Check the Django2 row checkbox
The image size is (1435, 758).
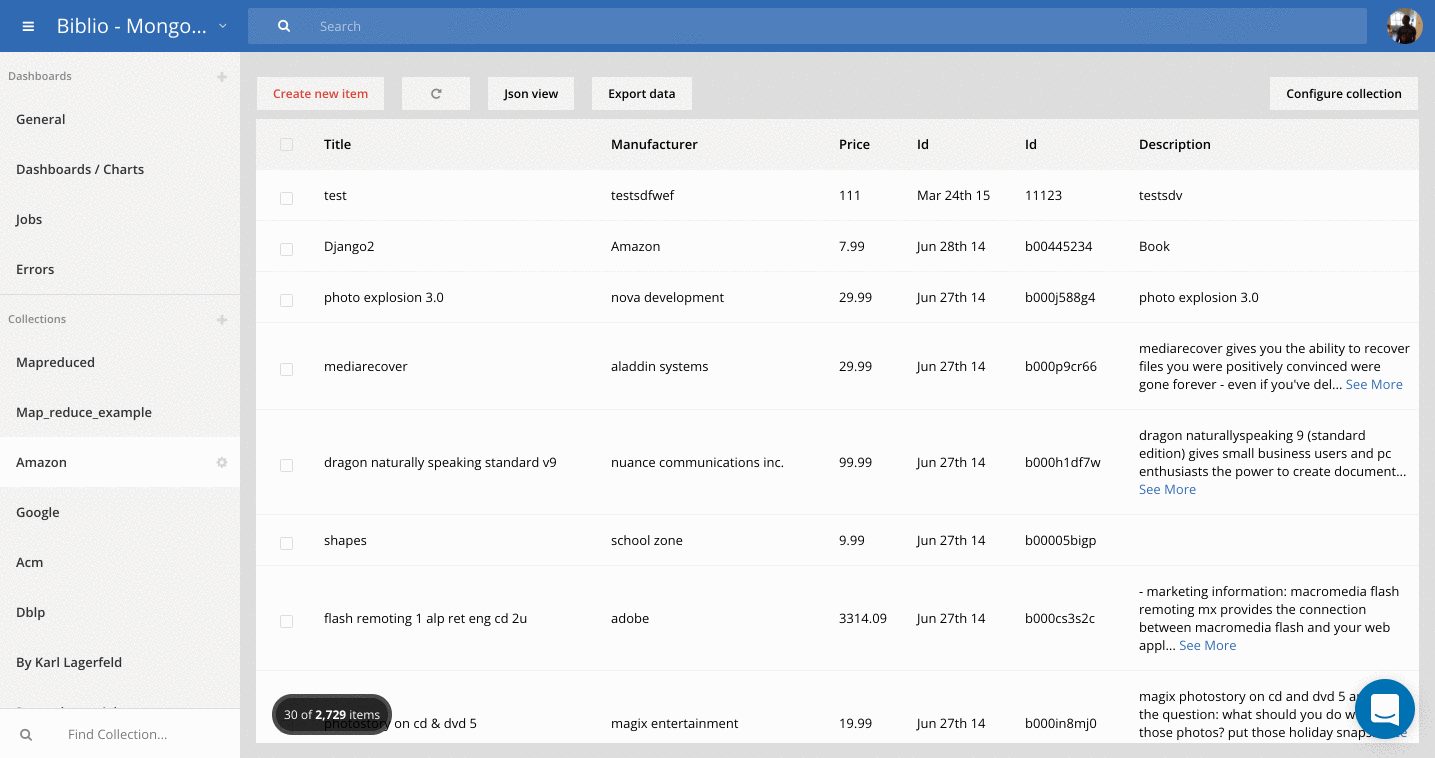point(287,249)
